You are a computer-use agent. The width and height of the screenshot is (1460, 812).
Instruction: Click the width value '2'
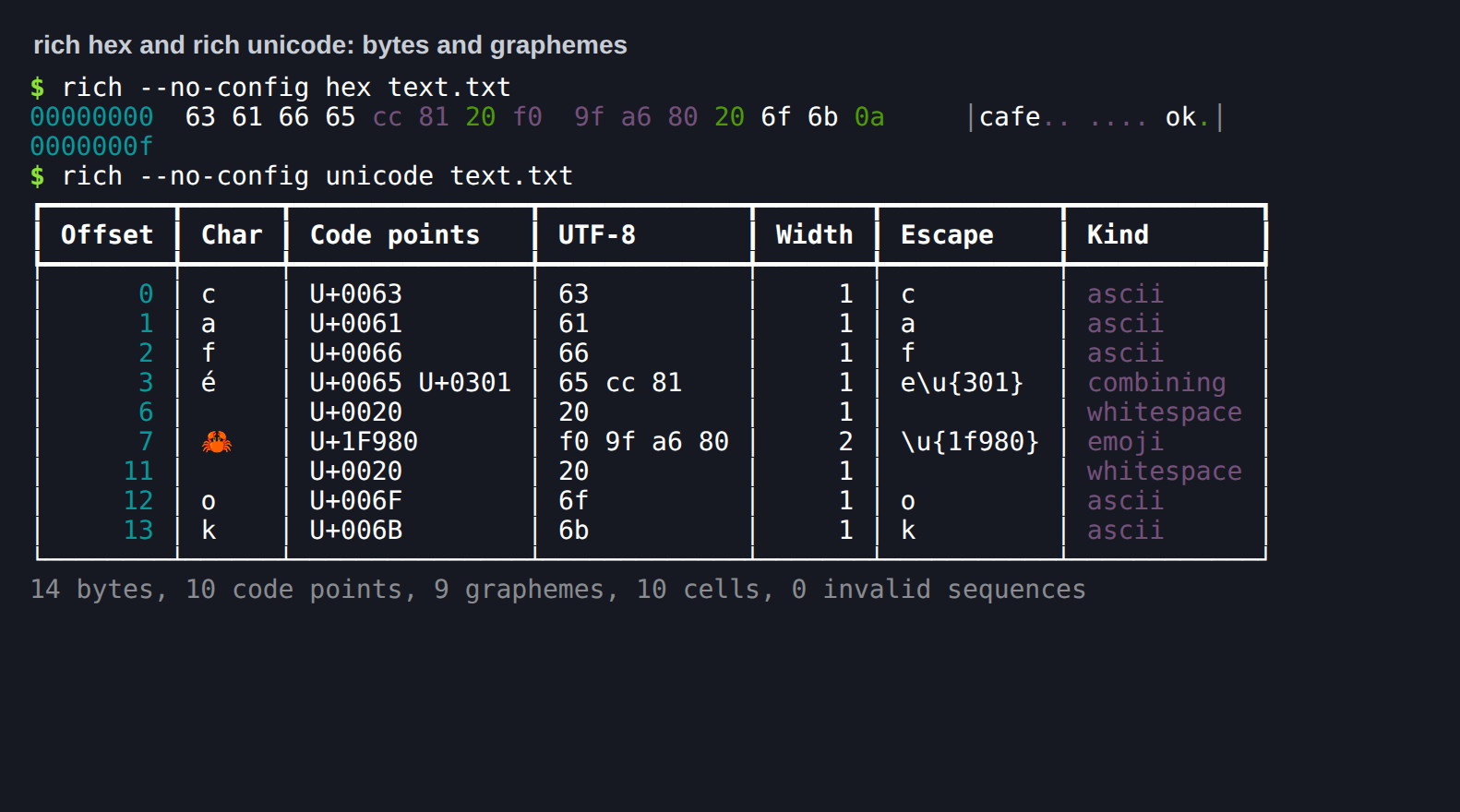coord(845,442)
